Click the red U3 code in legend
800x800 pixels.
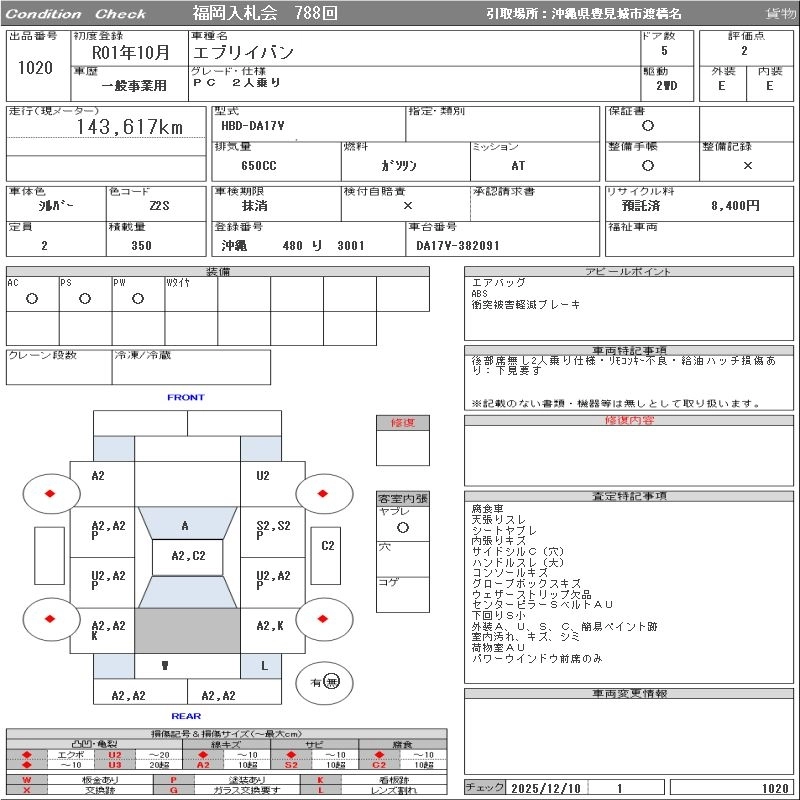pyautogui.click(x=115, y=765)
